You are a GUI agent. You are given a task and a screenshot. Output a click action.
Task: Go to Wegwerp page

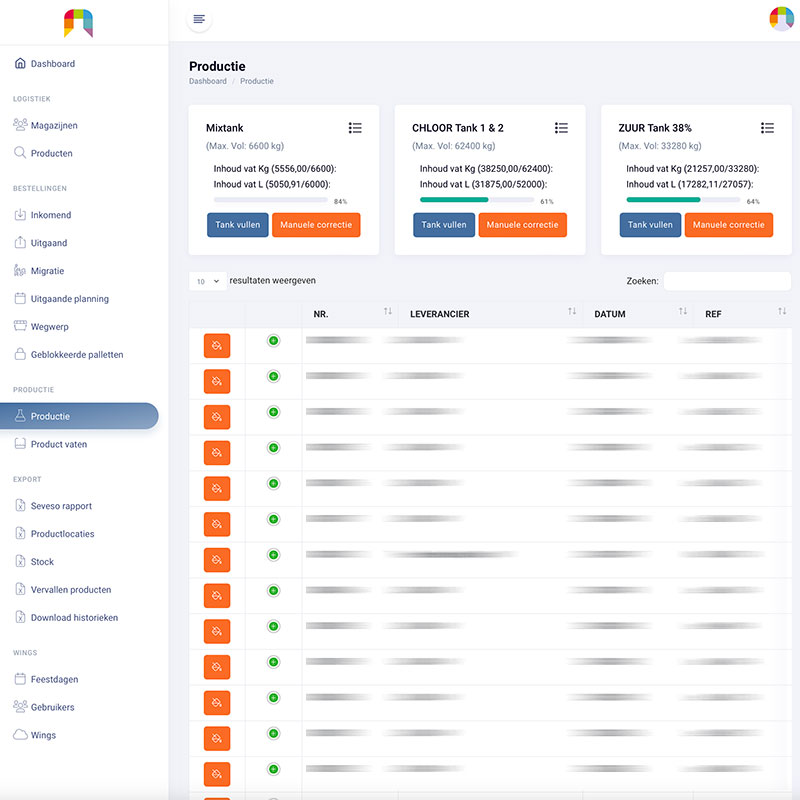coord(41,327)
